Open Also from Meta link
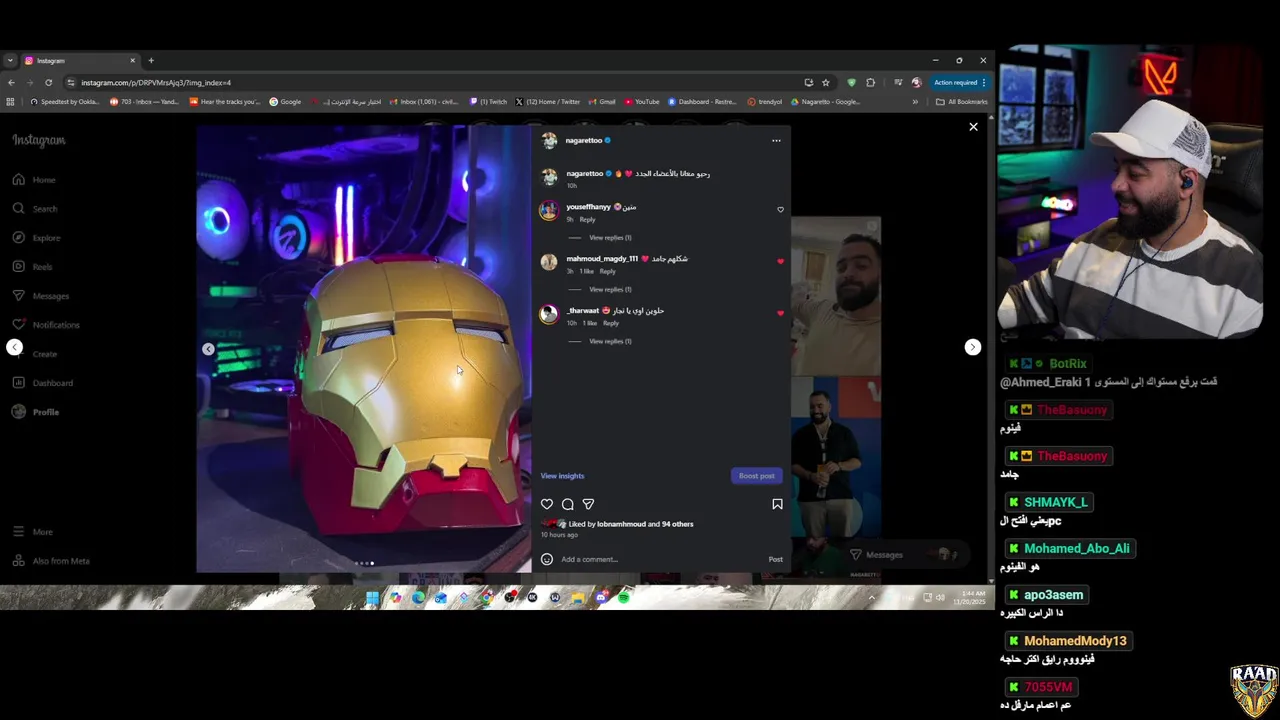The width and height of the screenshot is (1280, 720). point(51,561)
